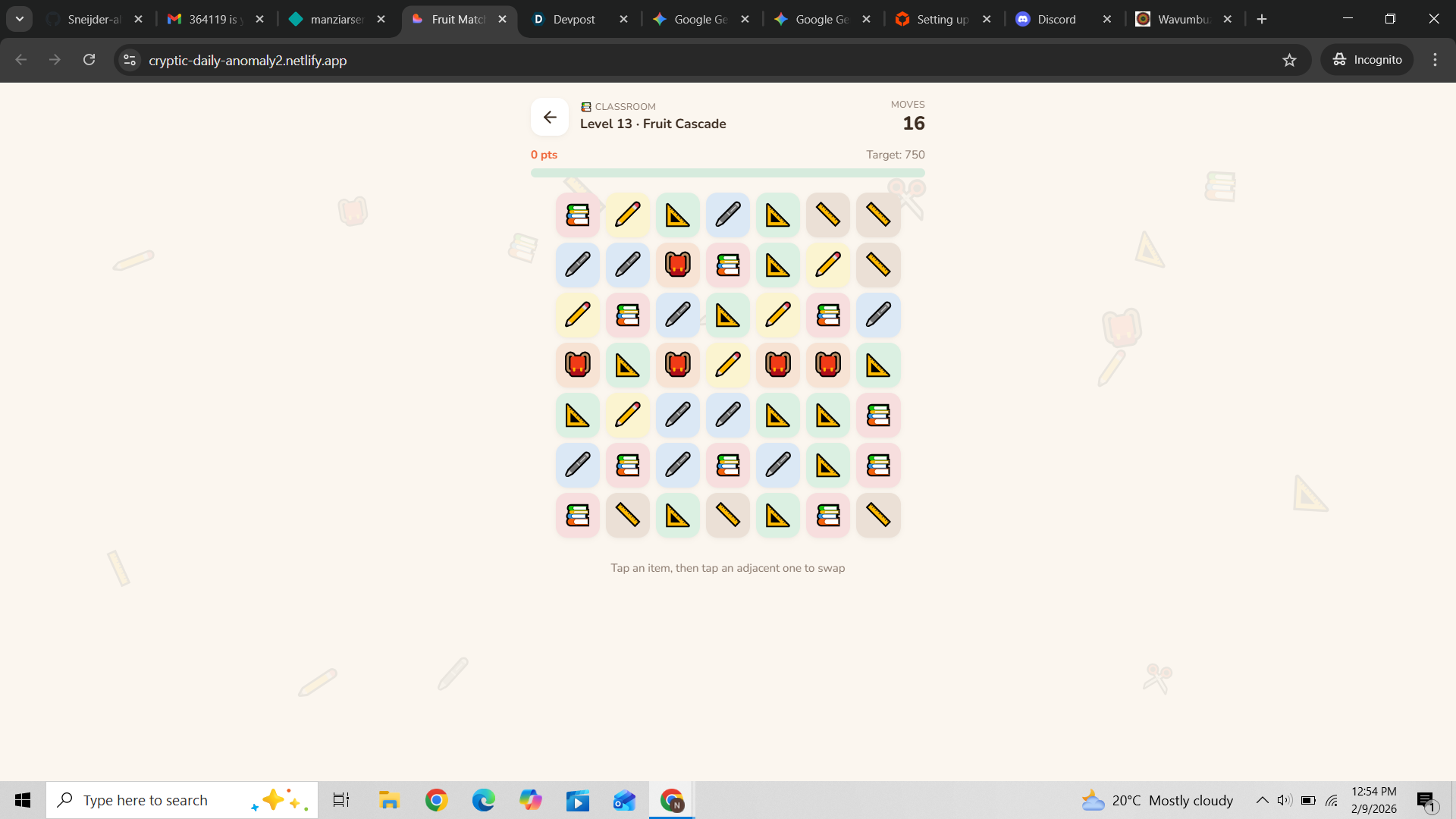This screenshot has width=1456, height=819.
Task: Open the Windows Start menu
Action: click(x=23, y=800)
